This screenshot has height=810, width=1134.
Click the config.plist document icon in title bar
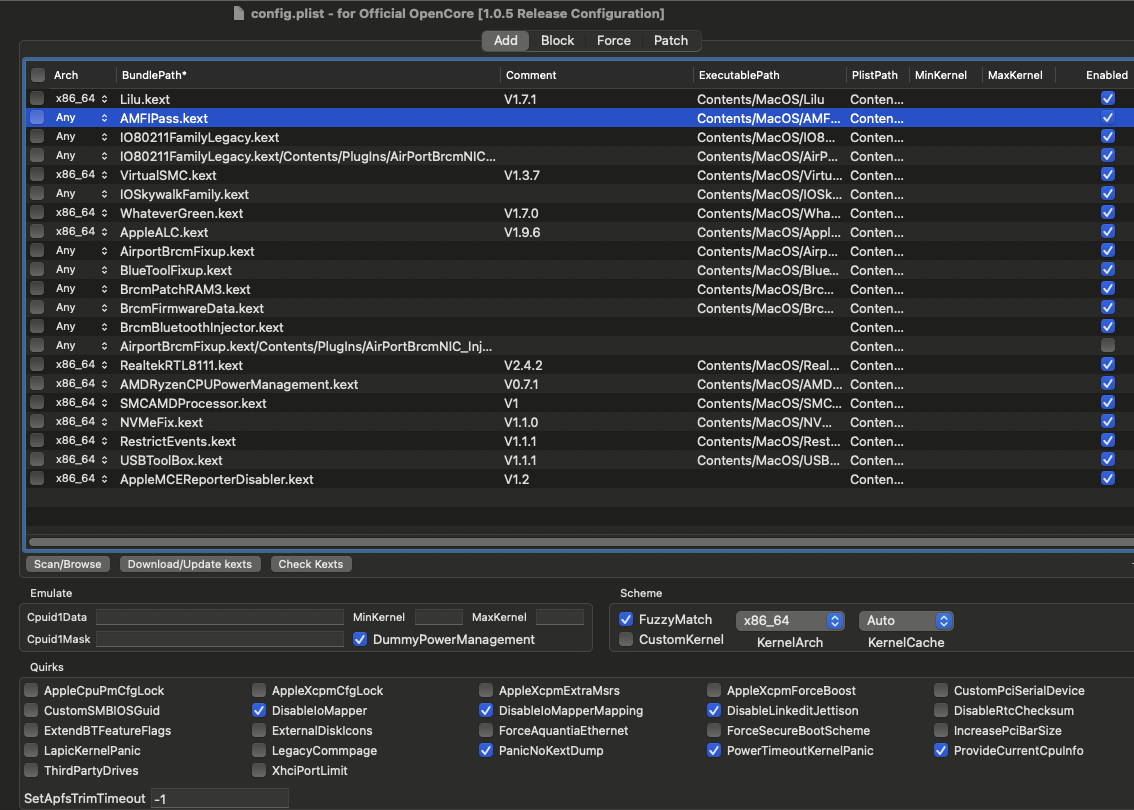coord(238,13)
